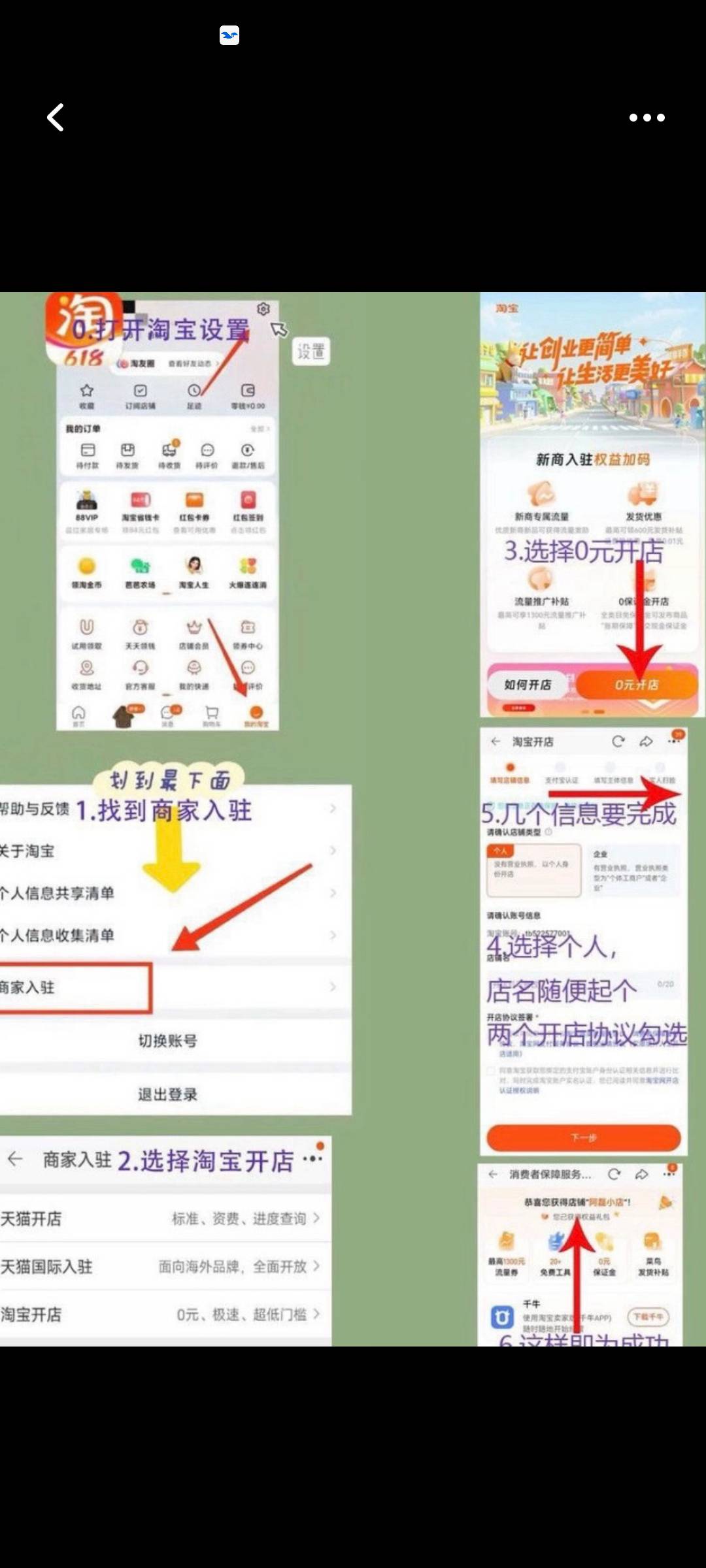Tap the 下一步 button
The image size is (706, 1568).
click(x=584, y=1137)
